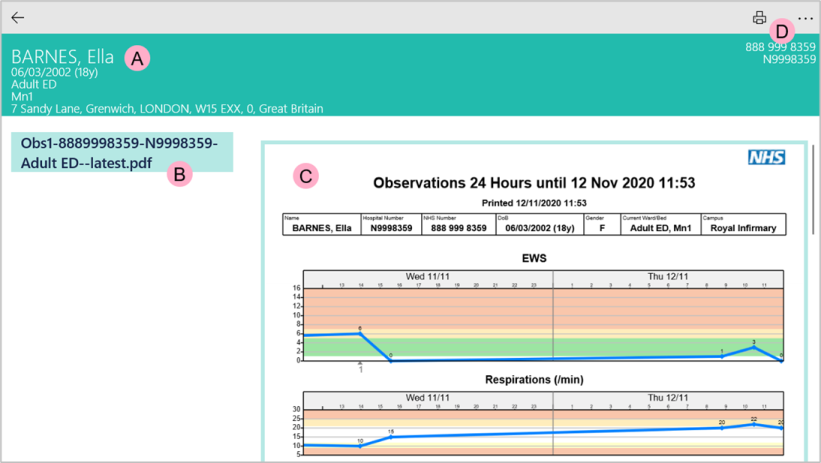Click the NHS number 888 999 8359 in header
The image size is (821, 463).
tap(780, 47)
